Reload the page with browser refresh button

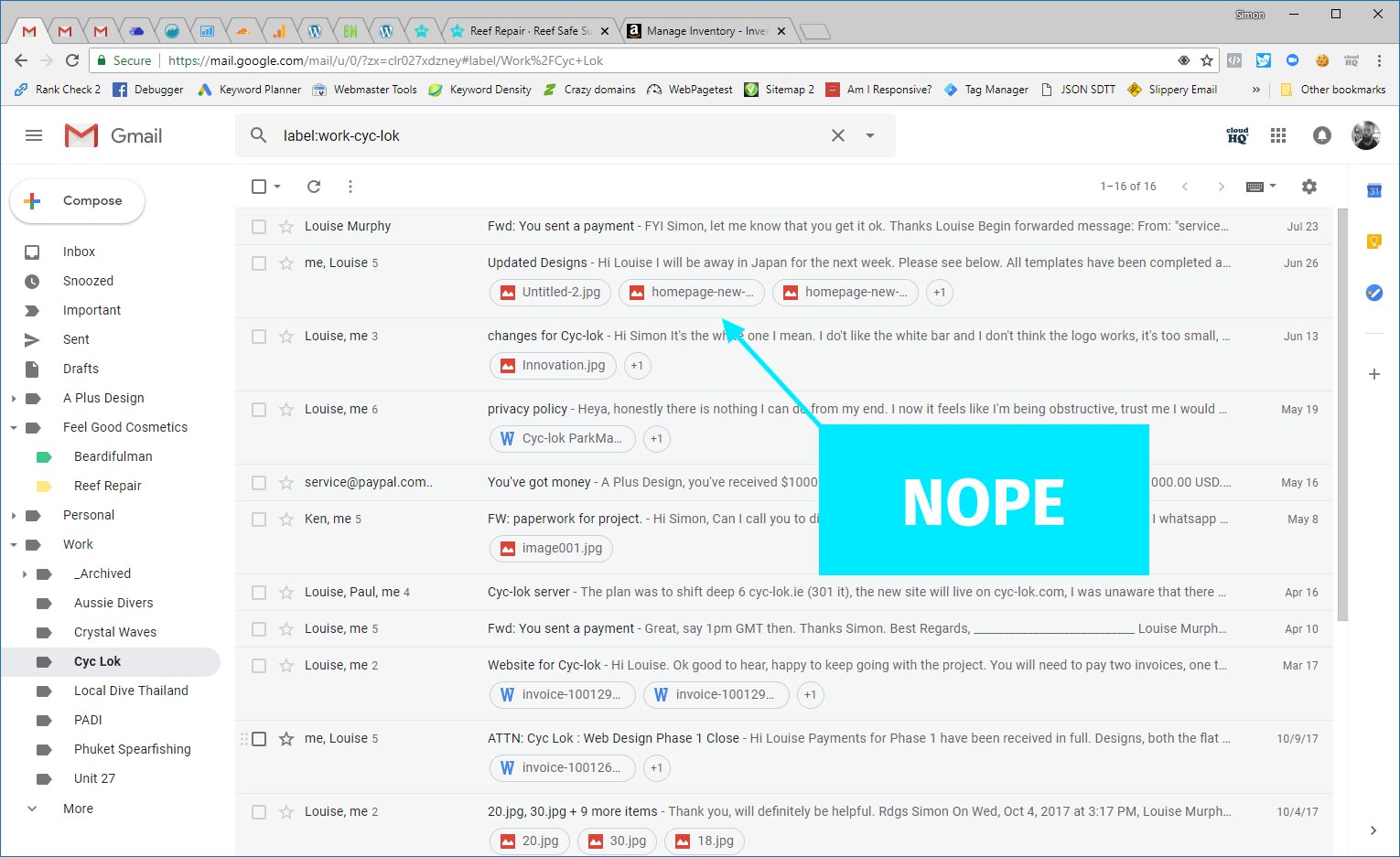point(72,60)
